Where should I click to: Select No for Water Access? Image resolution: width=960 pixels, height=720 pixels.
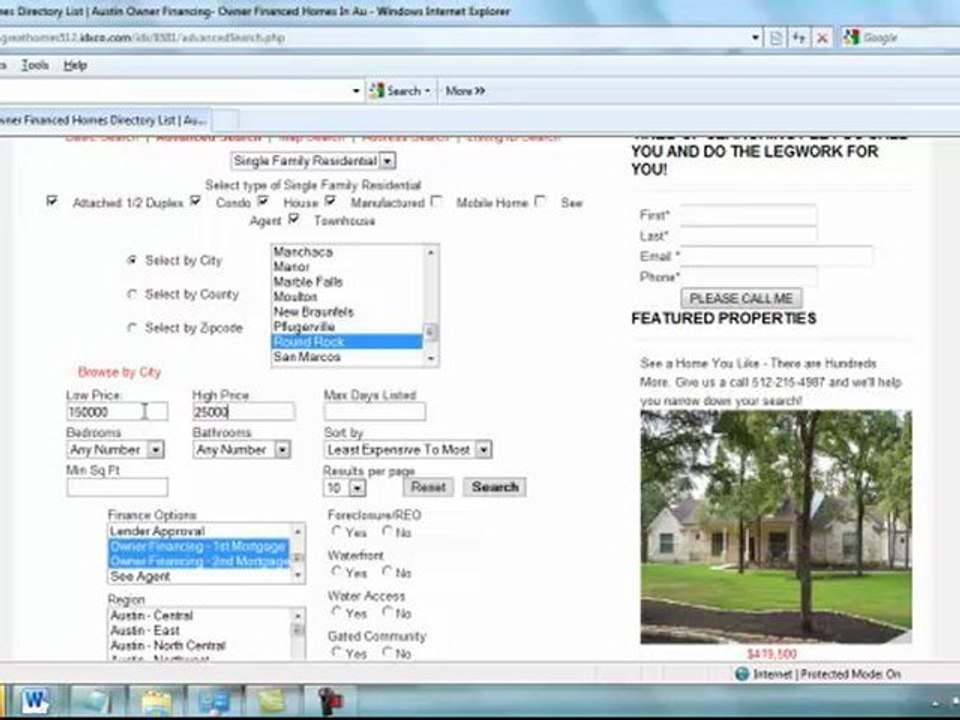click(x=387, y=612)
